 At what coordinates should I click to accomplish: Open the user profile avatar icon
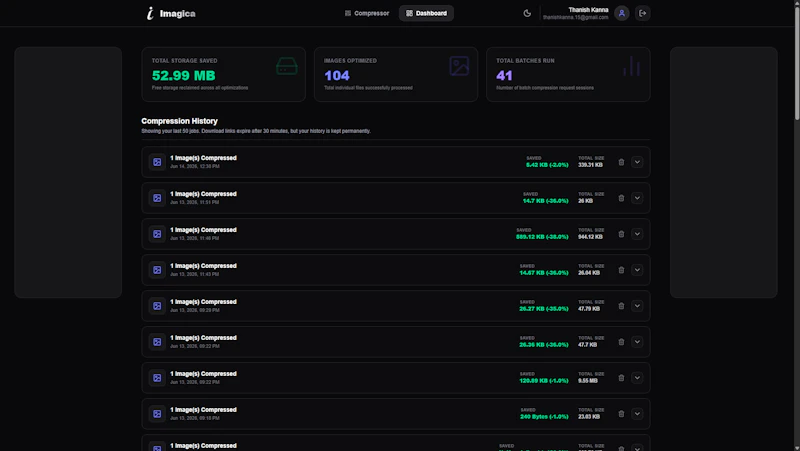click(621, 13)
